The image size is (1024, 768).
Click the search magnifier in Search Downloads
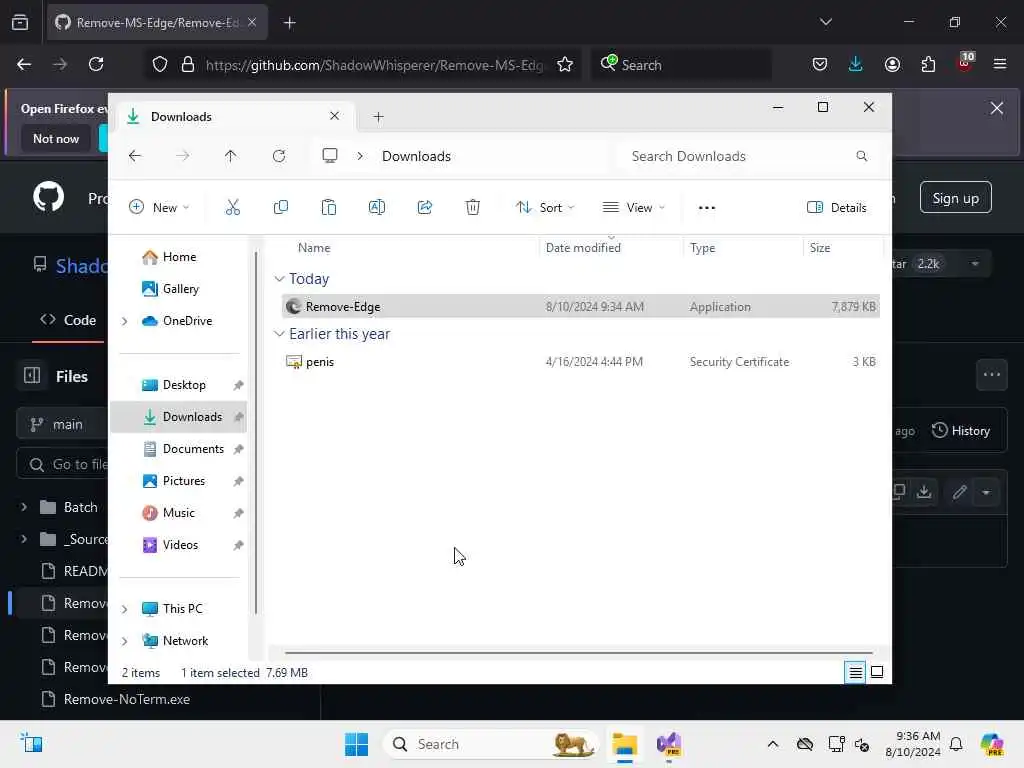[861, 156]
